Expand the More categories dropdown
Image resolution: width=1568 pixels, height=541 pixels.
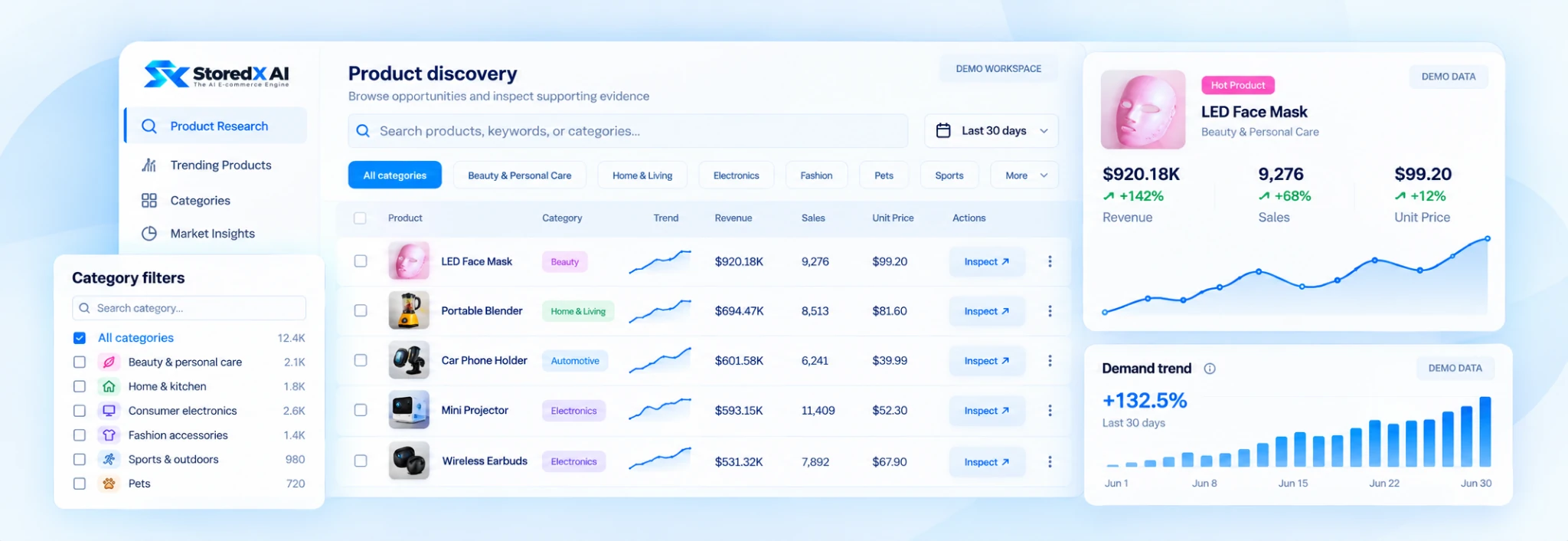(1024, 175)
